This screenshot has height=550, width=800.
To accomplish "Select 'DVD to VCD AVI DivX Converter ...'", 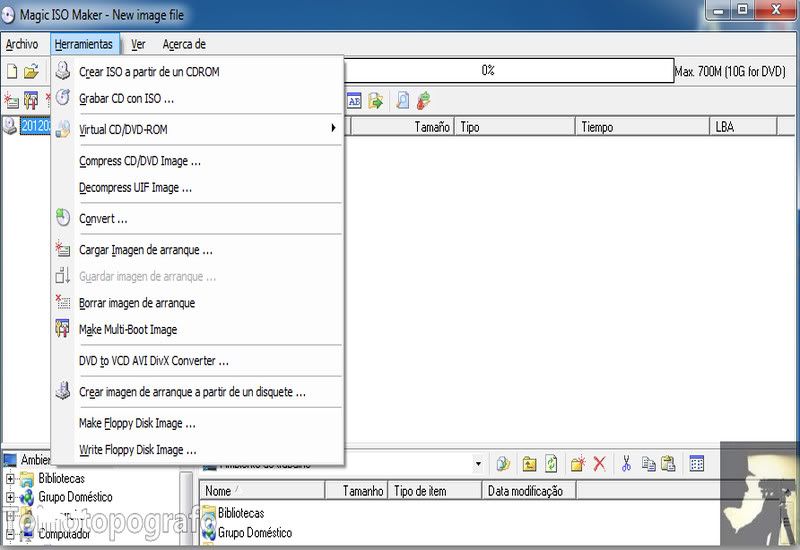I will [x=197, y=360].
